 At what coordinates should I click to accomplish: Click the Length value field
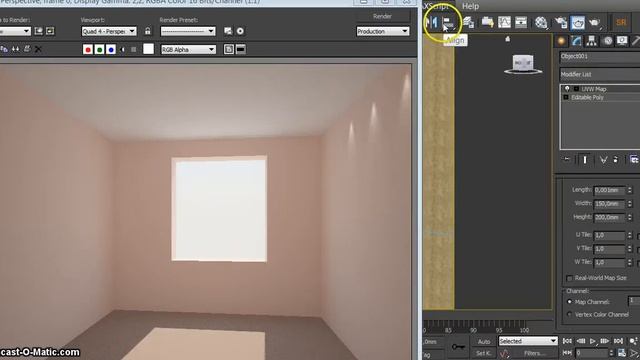610,190
